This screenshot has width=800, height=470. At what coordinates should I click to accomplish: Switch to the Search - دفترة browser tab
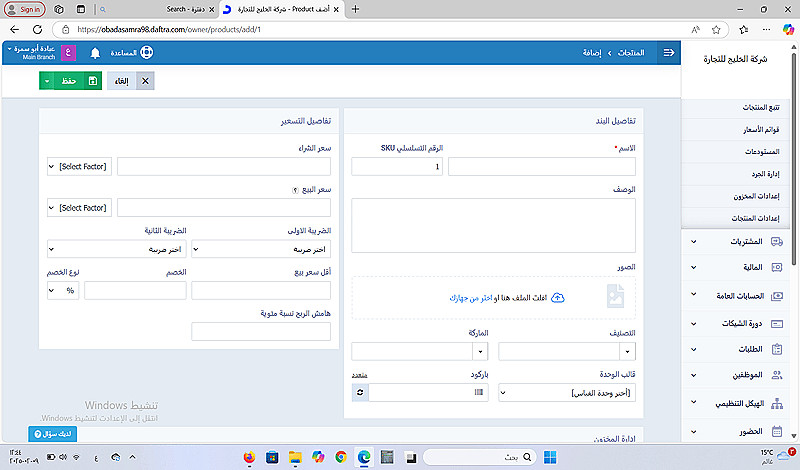point(185,9)
